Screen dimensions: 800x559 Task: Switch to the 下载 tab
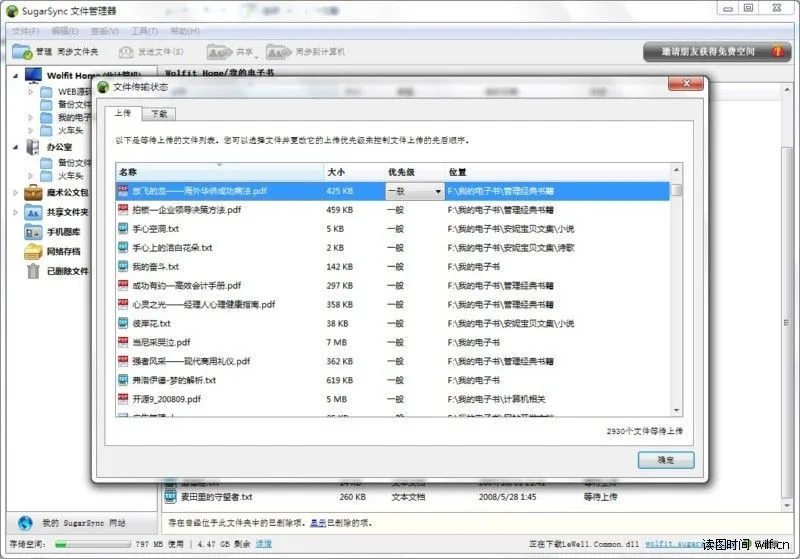[159, 114]
